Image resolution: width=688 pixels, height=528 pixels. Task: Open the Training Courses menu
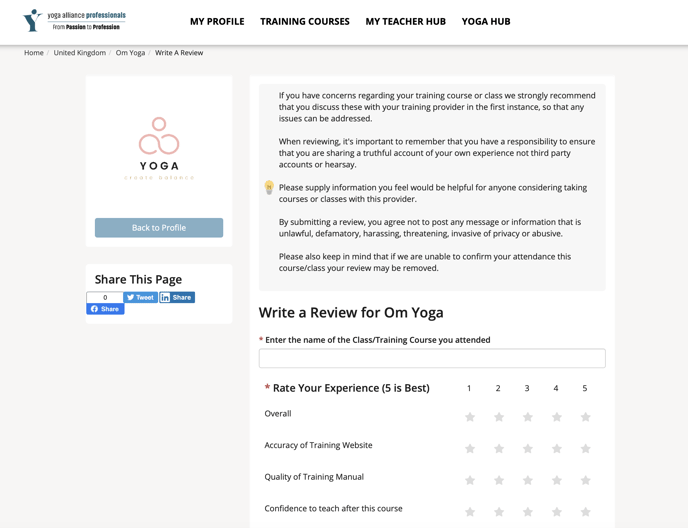pyautogui.click(x=305, y=21)
